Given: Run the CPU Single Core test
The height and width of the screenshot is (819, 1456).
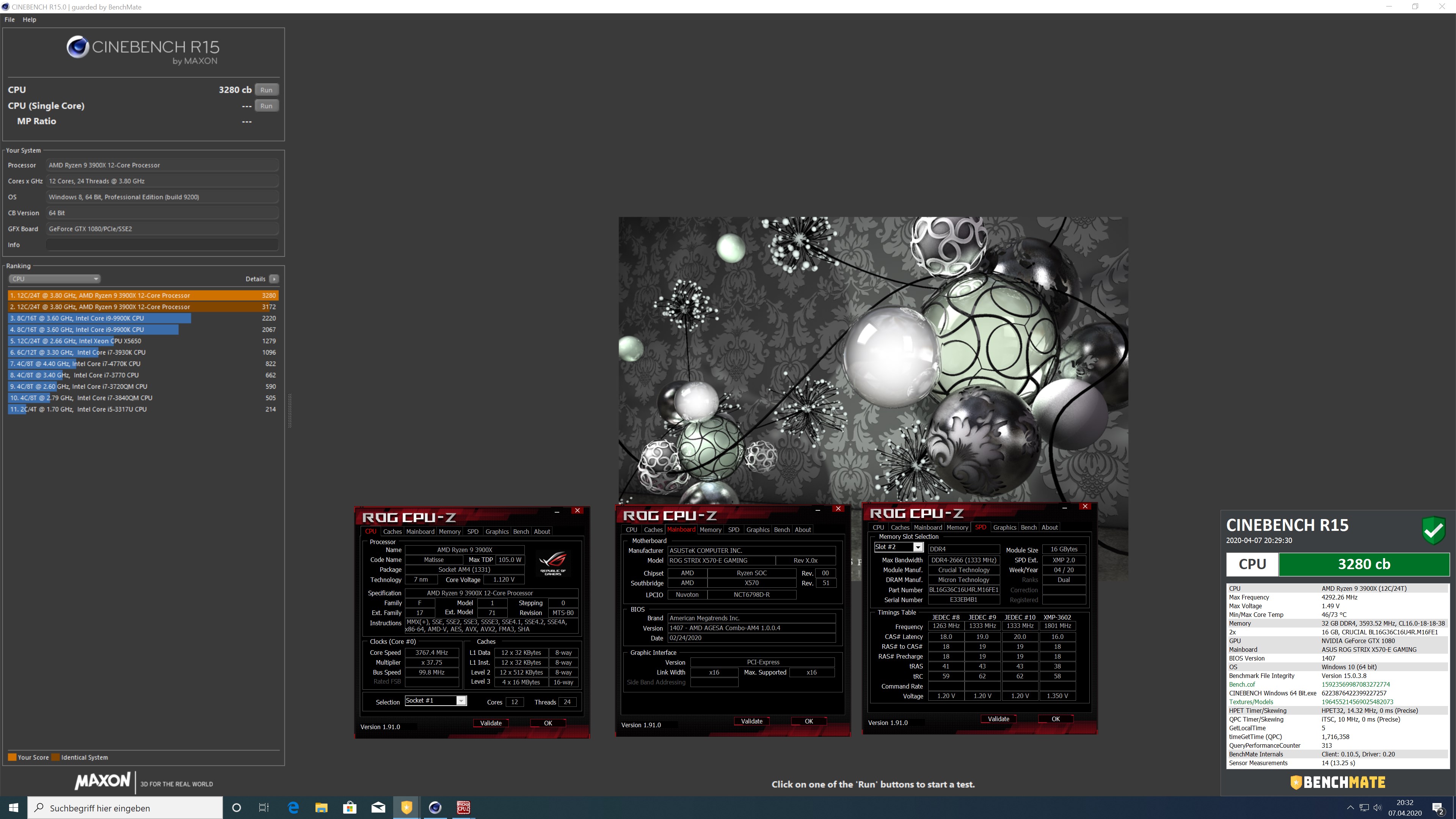Looking at the screenshot, I should 266,106.
